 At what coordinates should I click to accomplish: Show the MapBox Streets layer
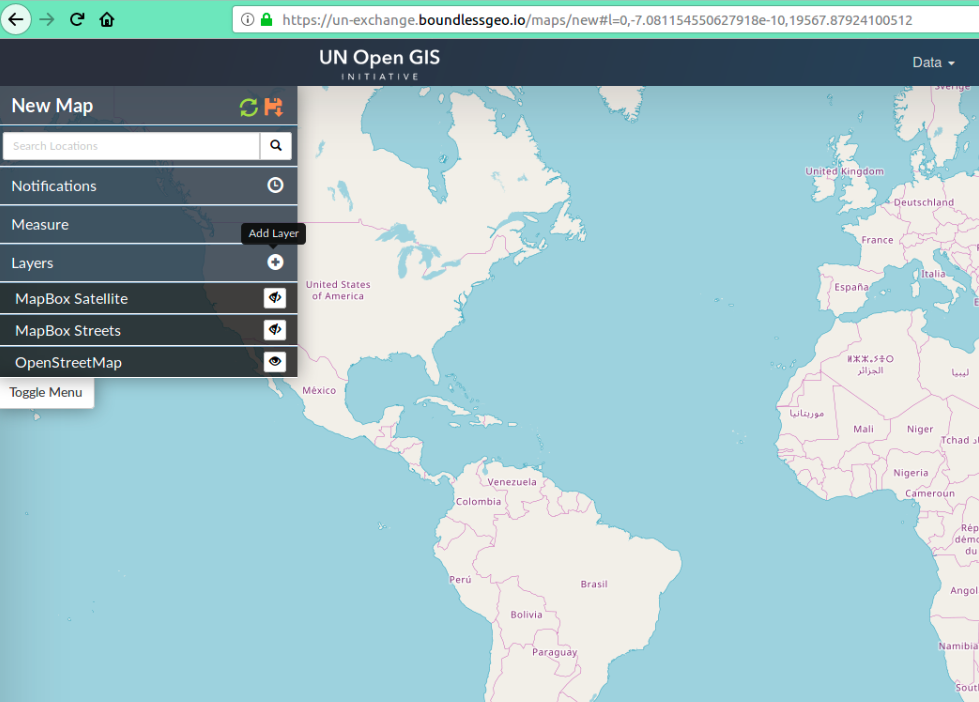tap(275, 330)
